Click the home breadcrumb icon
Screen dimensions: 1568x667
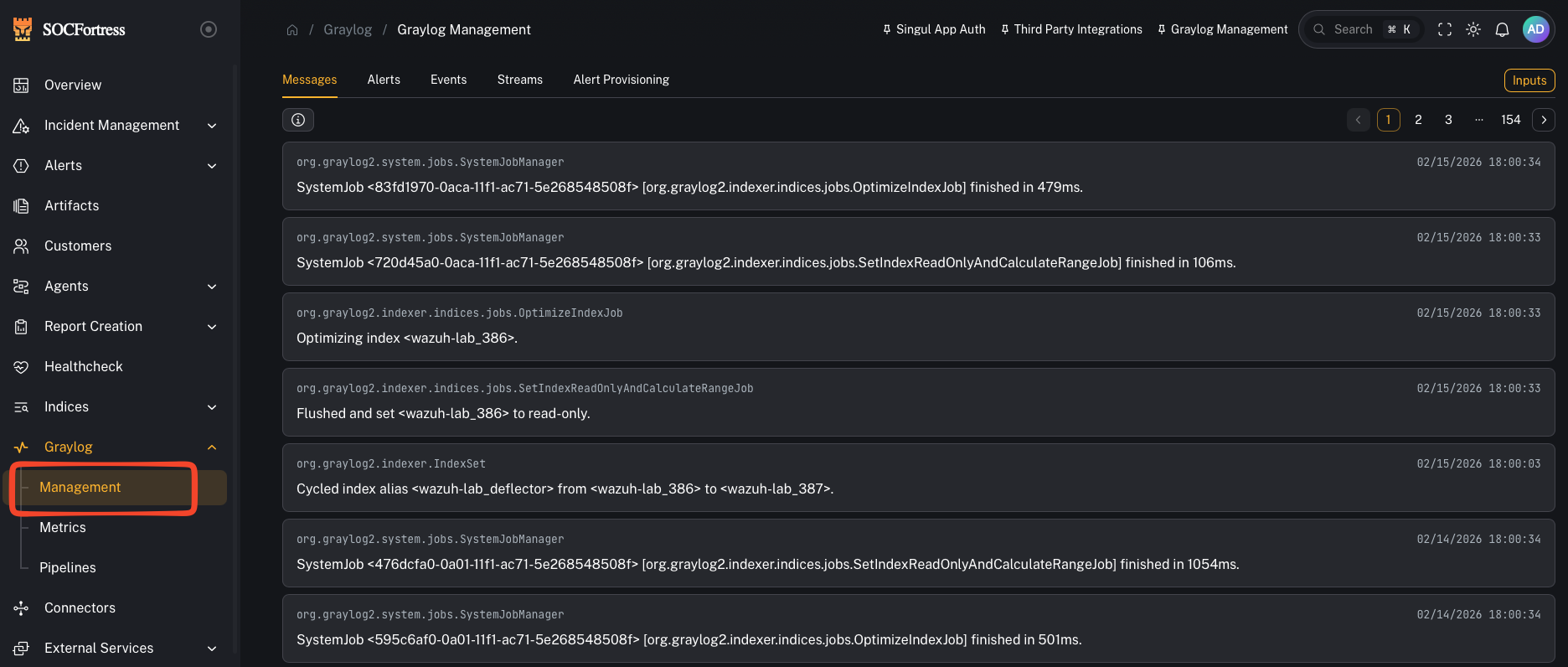292,29
